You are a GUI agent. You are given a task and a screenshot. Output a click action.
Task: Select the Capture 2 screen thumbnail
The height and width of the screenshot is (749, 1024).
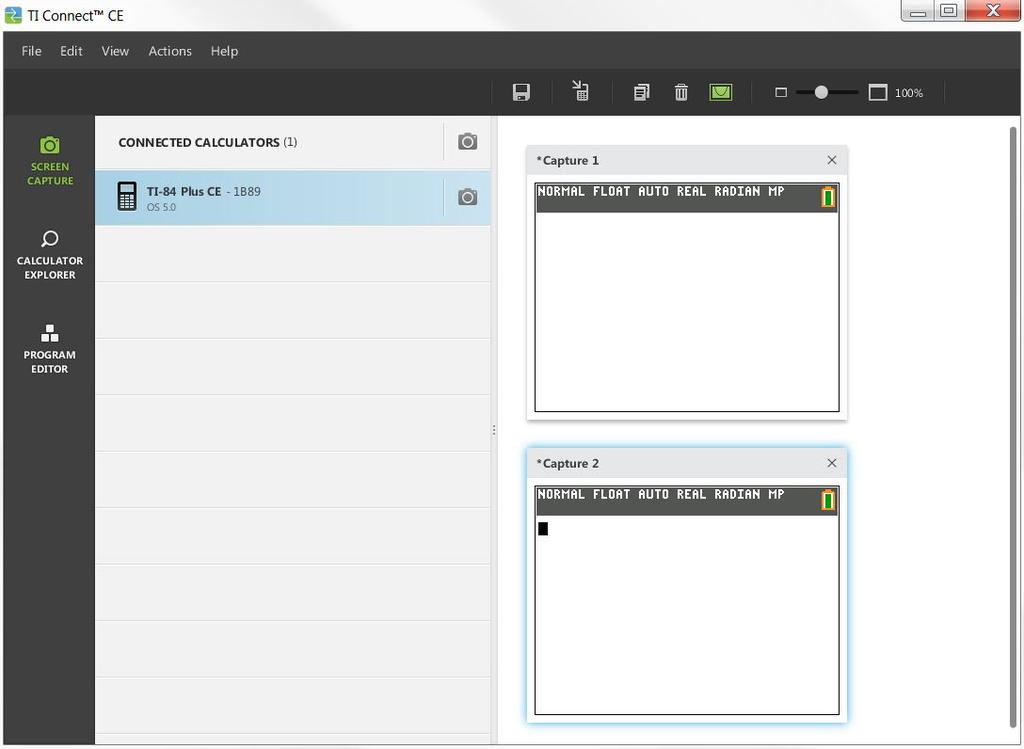tap(687, 600)
